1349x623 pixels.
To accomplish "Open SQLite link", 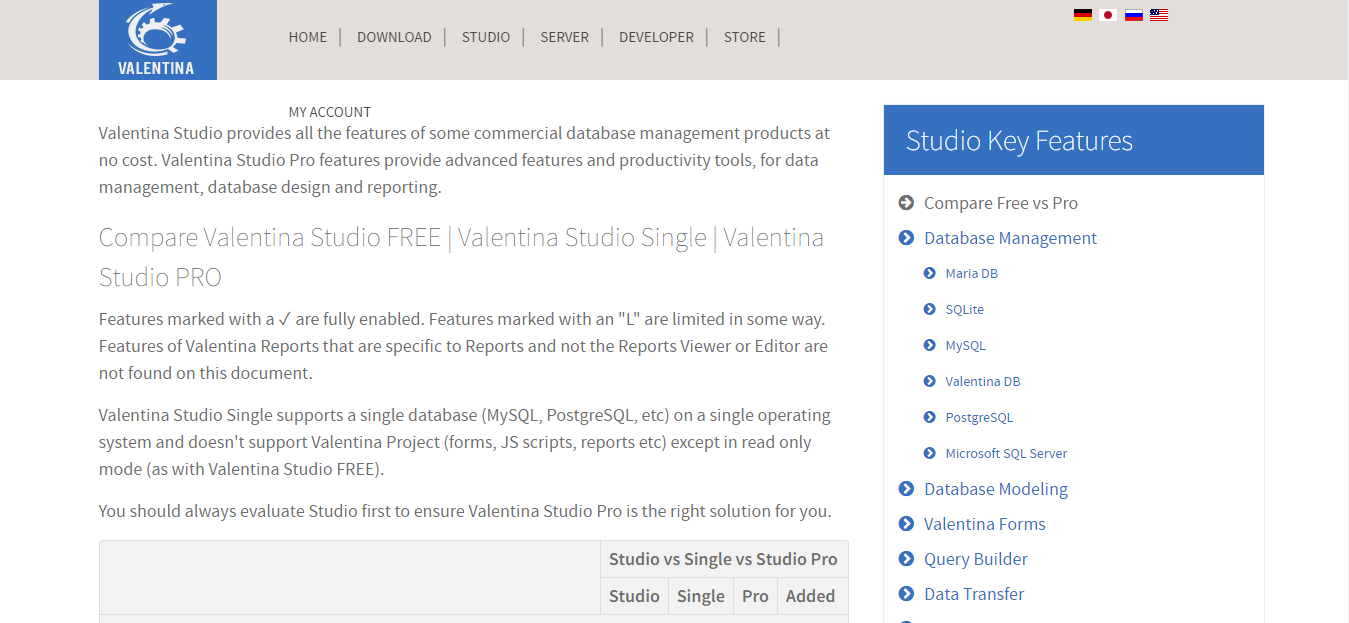I will coord(965,309).
